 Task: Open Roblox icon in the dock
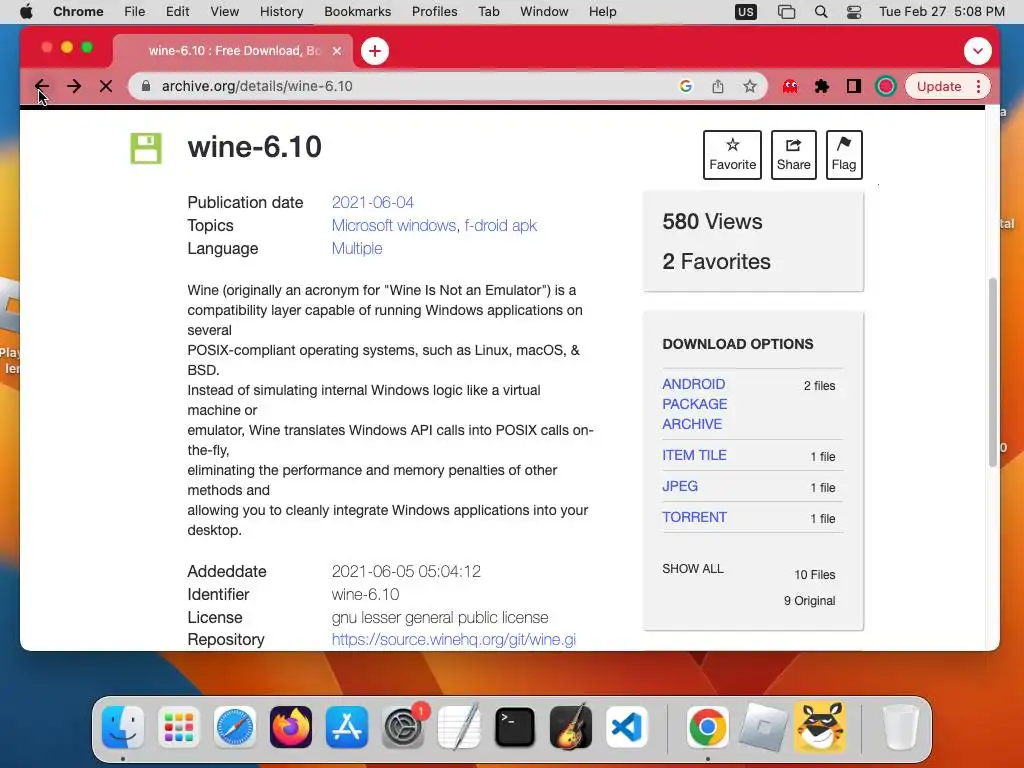tap(763, 727)
